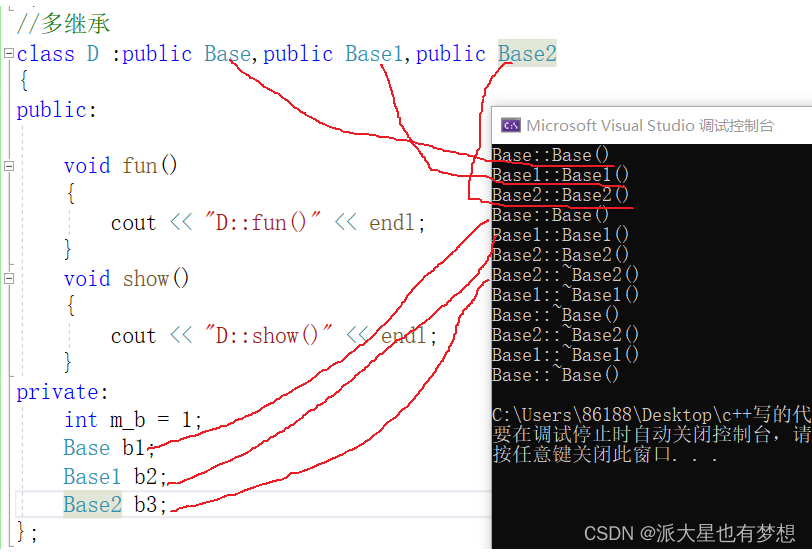The height and width of the screenshot is (553, 812).
Task: Click the //多继承 comment line
Action: tap(63, 24)
